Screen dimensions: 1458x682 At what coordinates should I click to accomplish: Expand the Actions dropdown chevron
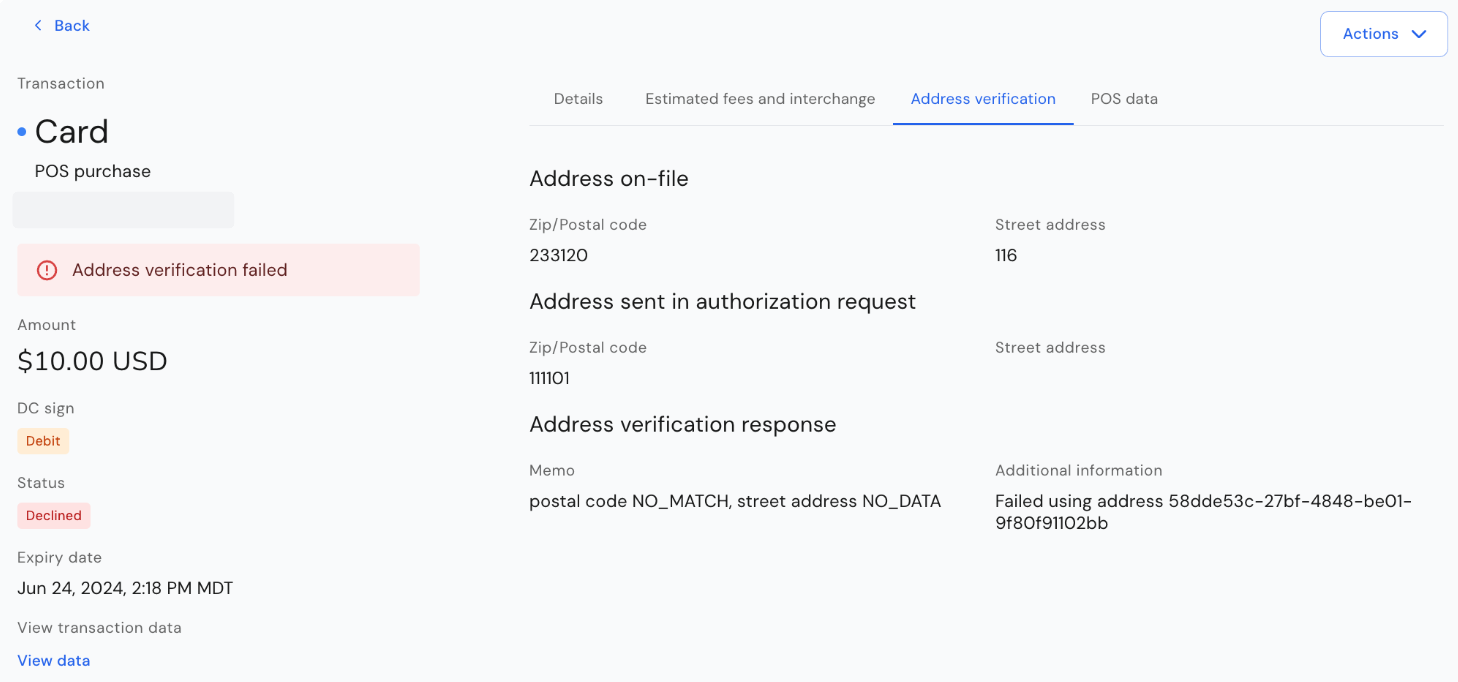click(x=1418, y=34)
